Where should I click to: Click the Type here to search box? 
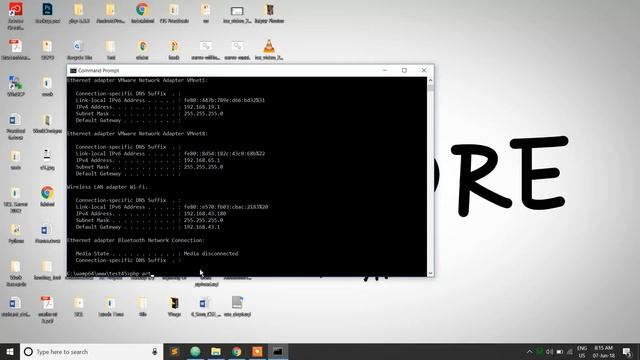(x=91, y=351)
